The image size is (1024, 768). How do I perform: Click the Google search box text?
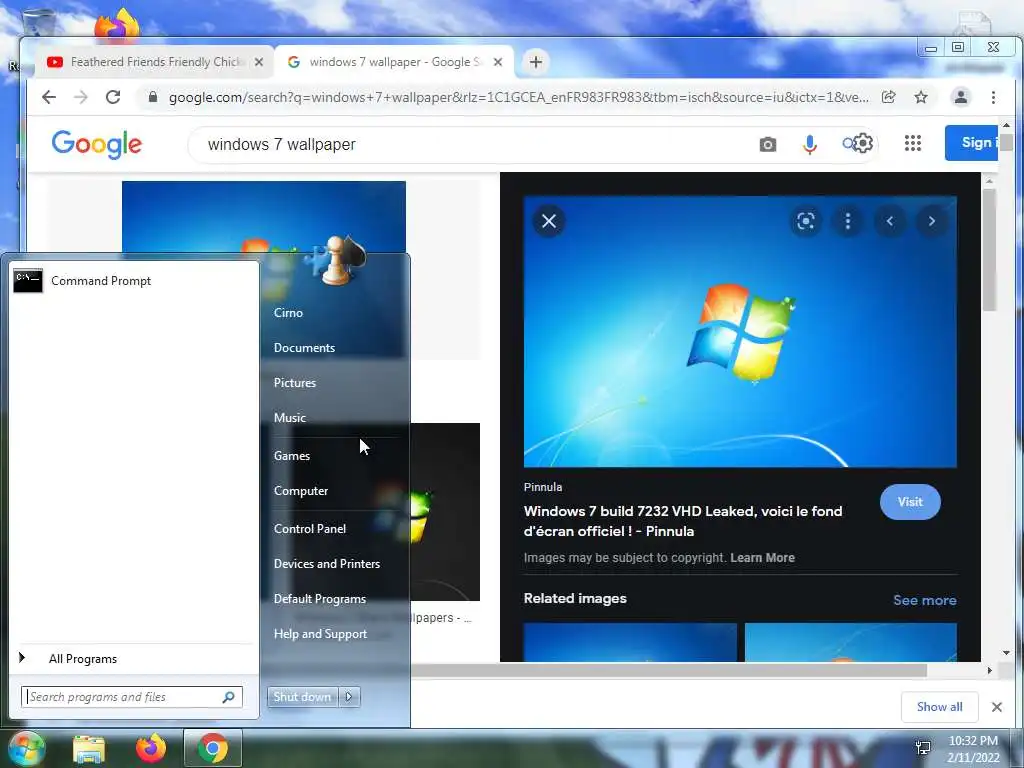click(281, 144)
